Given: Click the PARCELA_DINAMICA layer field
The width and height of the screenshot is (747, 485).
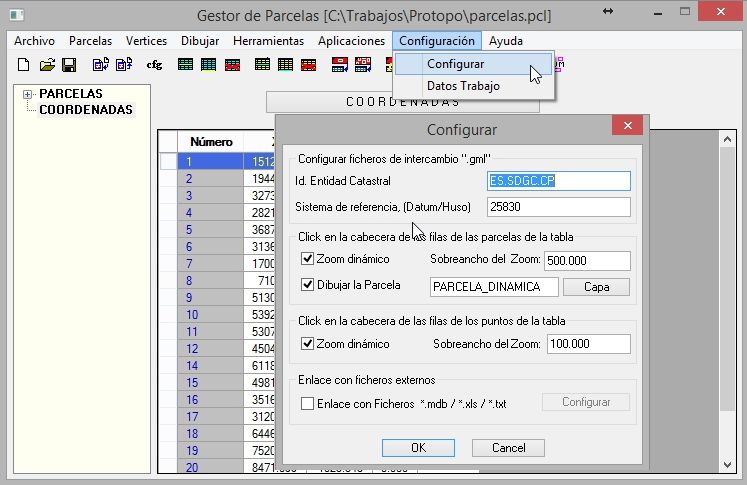Looking at the screenshot, I should [494, 287].
